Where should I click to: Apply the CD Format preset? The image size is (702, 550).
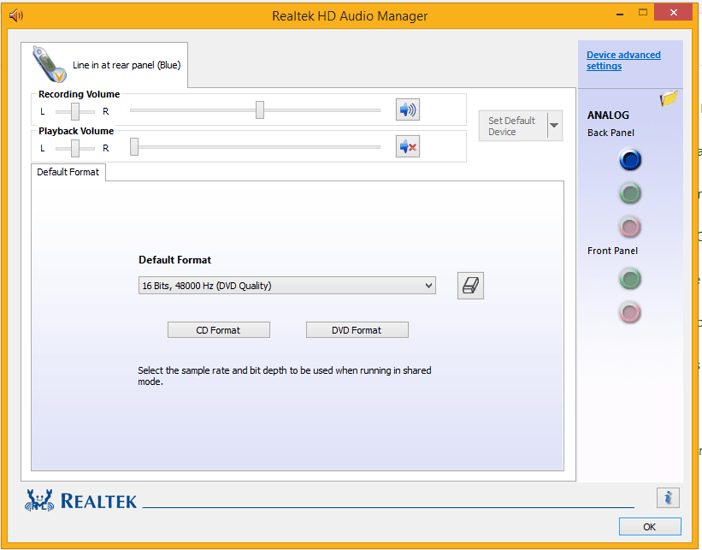(x=218, y=330)
